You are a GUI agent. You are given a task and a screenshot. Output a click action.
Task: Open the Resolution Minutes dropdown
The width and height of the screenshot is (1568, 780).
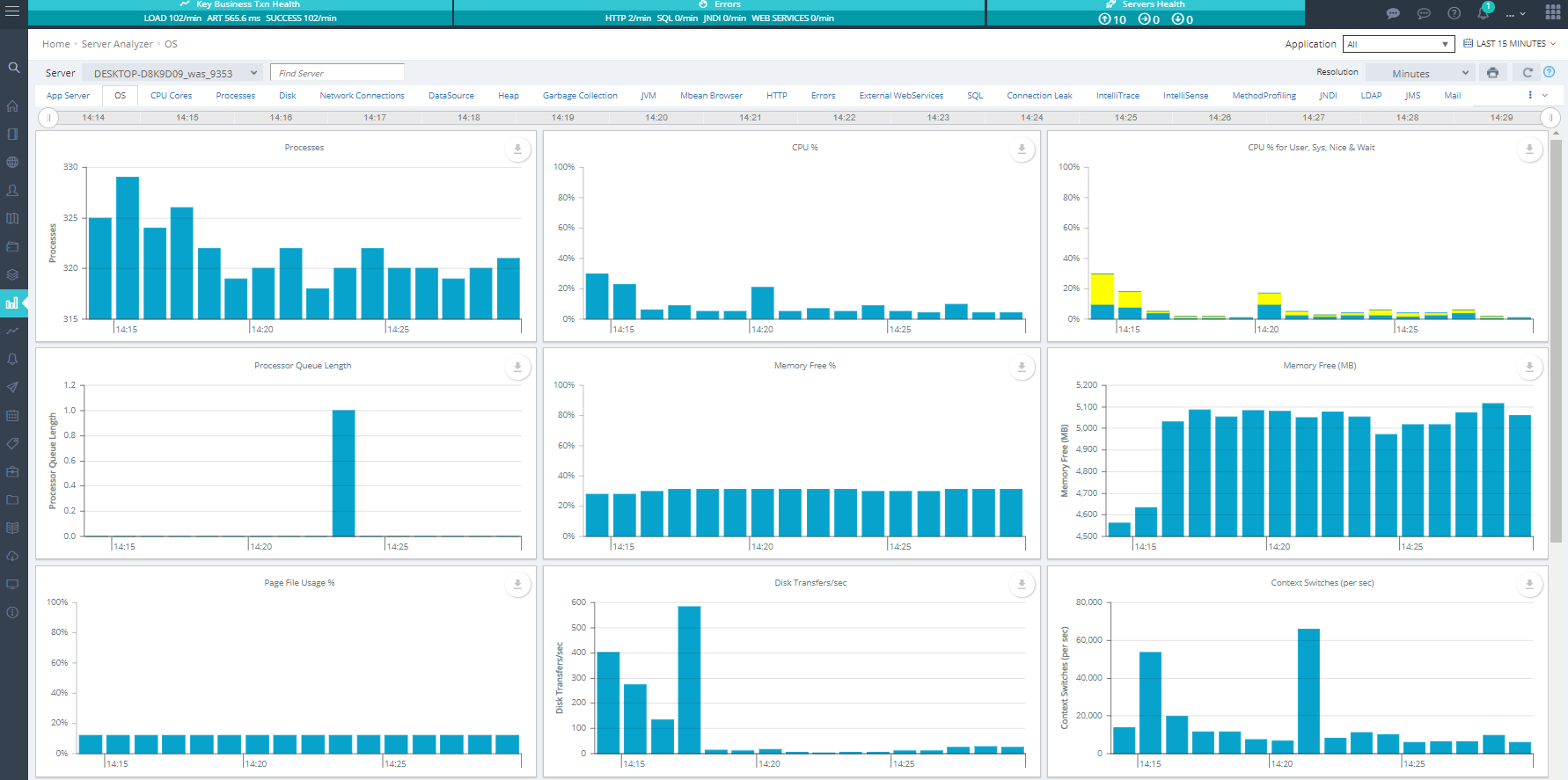pyautogui.click(x=1420, y=74)
